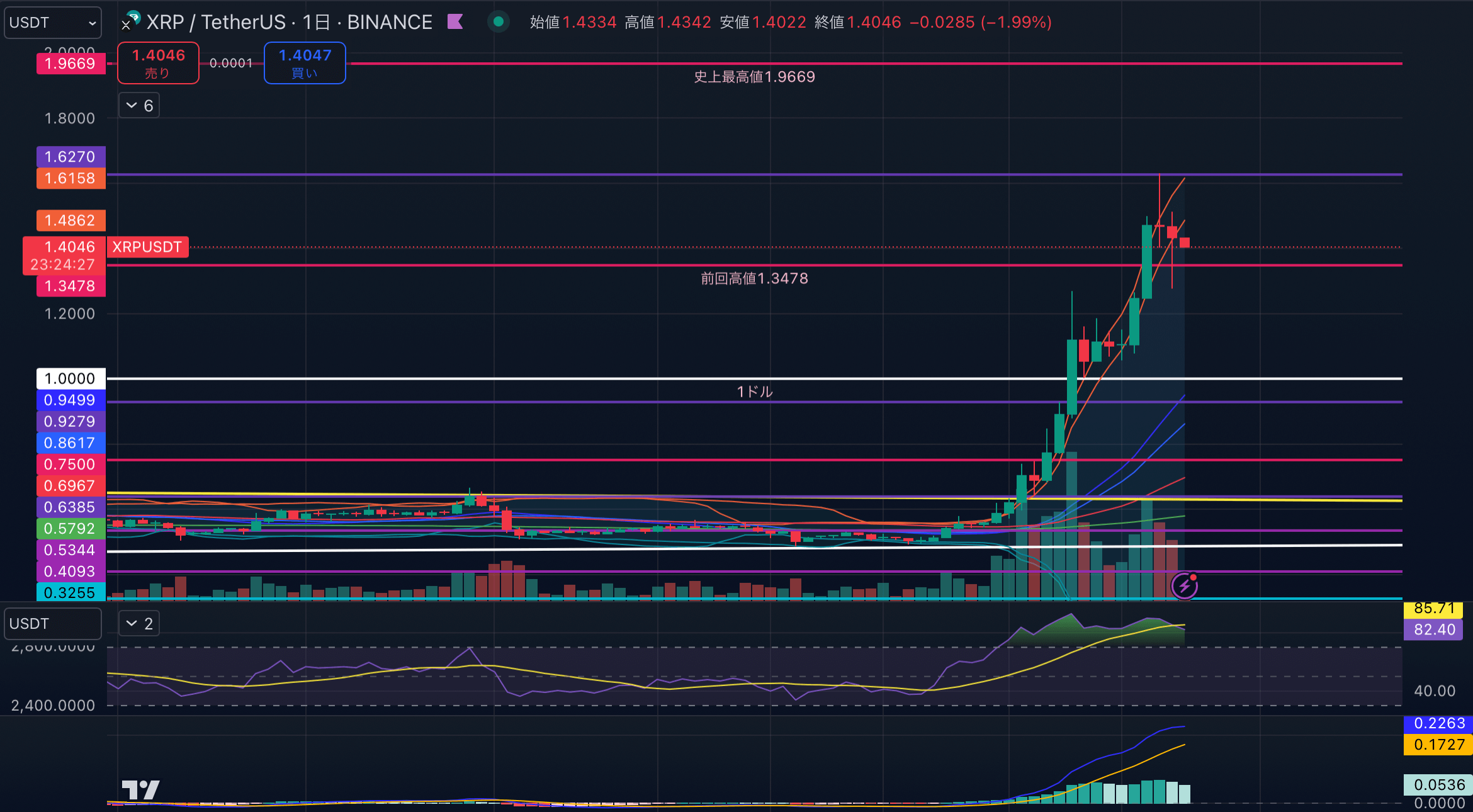
Task: Select the 0.4093 purple price label
Action: (x=71, y=571)
